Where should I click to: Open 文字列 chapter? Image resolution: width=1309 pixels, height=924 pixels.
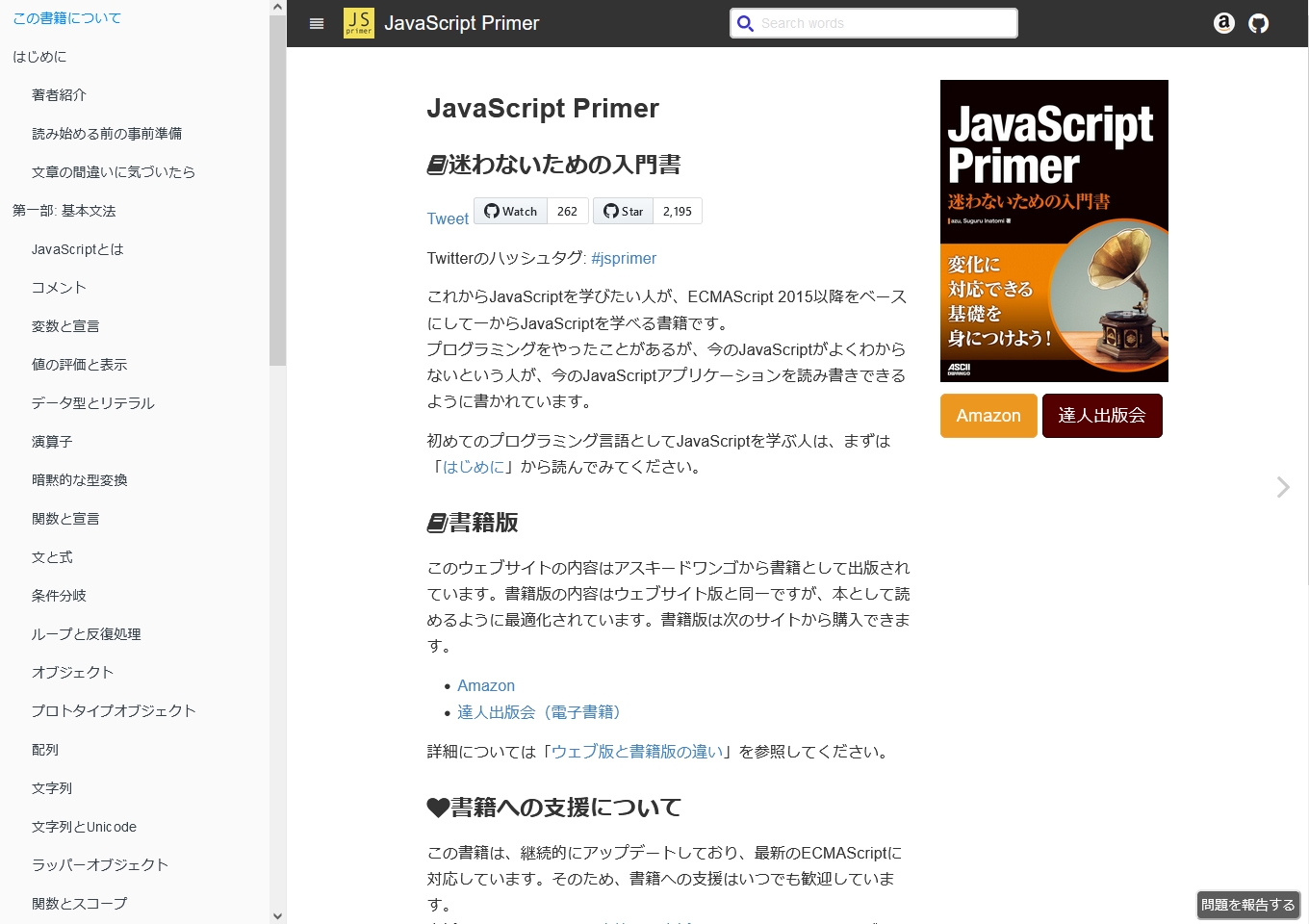(x=52, y=788)
